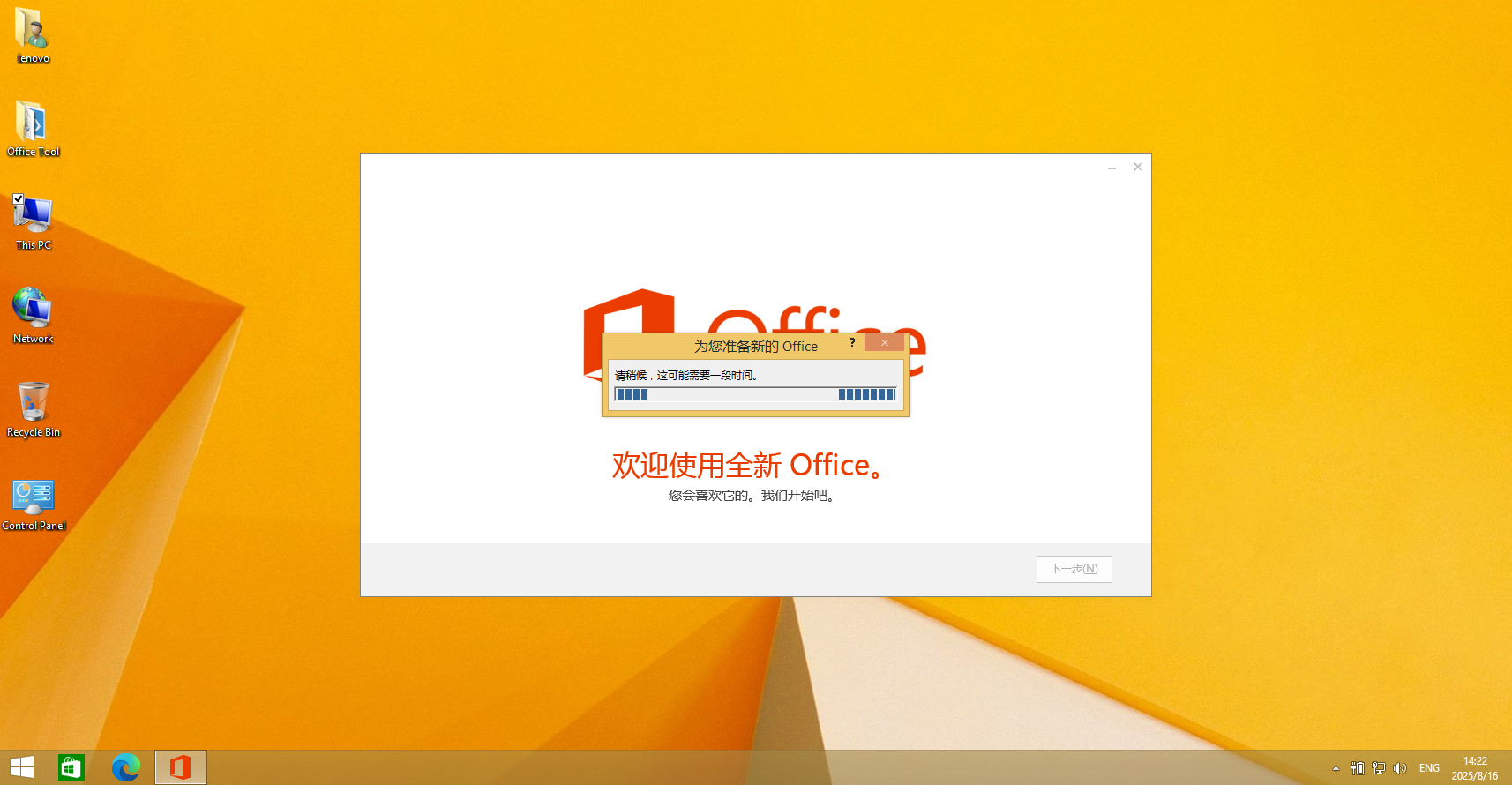Click the battery power tray icon

[1358, 768]
